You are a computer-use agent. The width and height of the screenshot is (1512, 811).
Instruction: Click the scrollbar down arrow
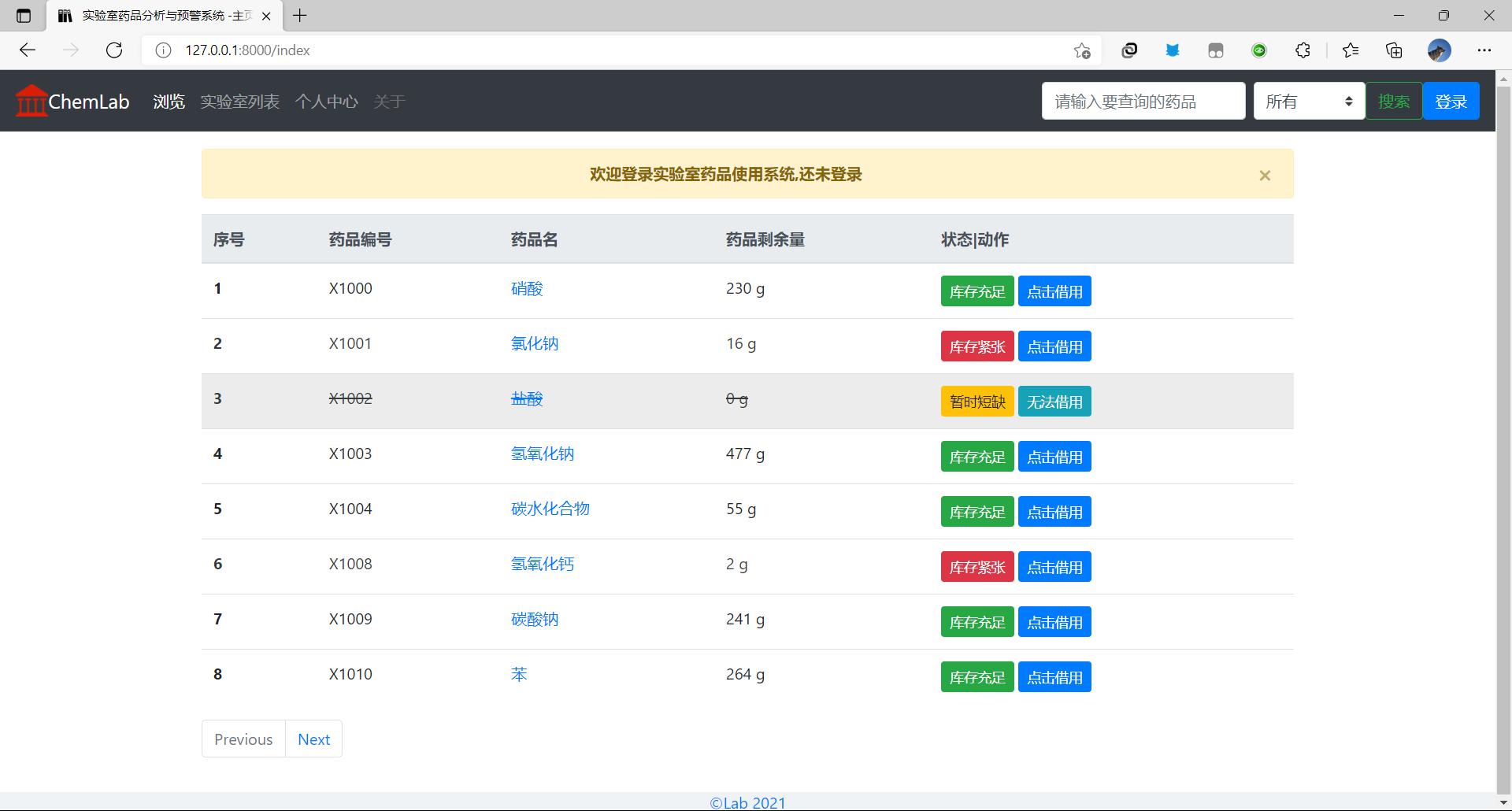pyautogui.click(x=1503, y=803)
